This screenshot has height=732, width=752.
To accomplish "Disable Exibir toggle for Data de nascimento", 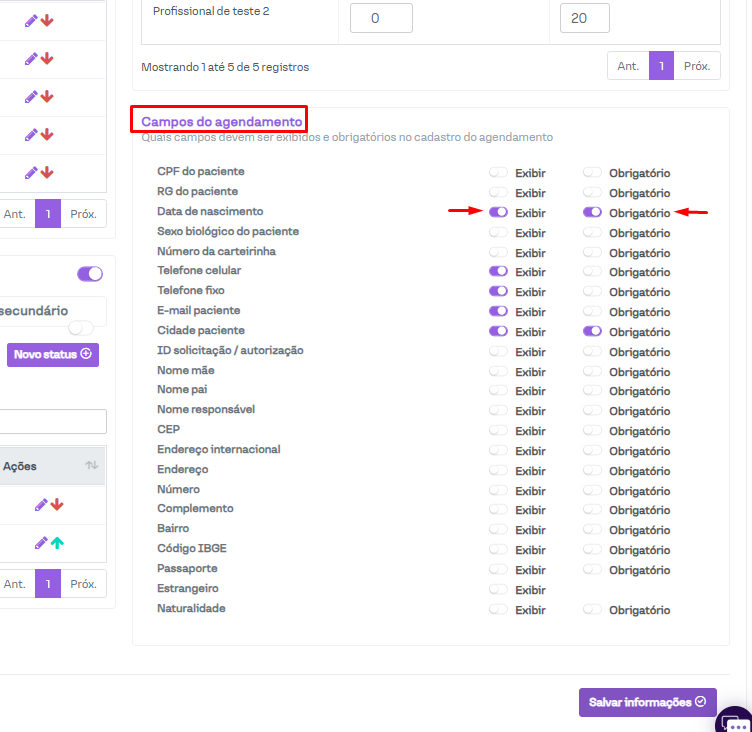I will 498,212.
